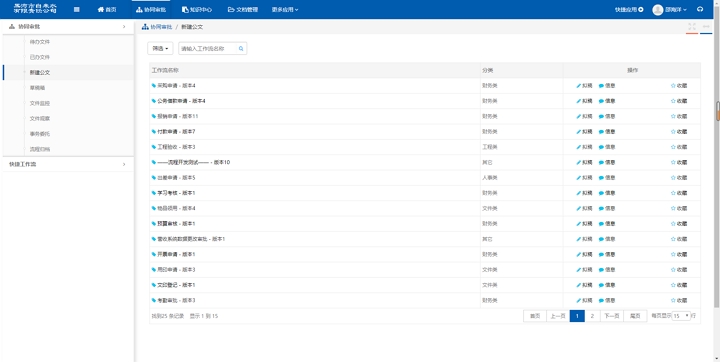Screen dimensions: 720x362
Task: Favorite 报销申请 with its 收藏 star
Action: (679, 116)
